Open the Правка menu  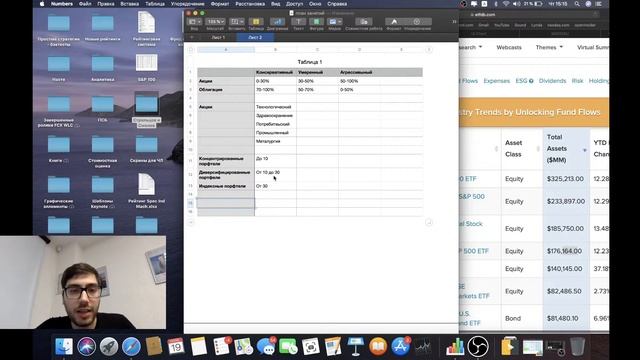coord(106,4)
